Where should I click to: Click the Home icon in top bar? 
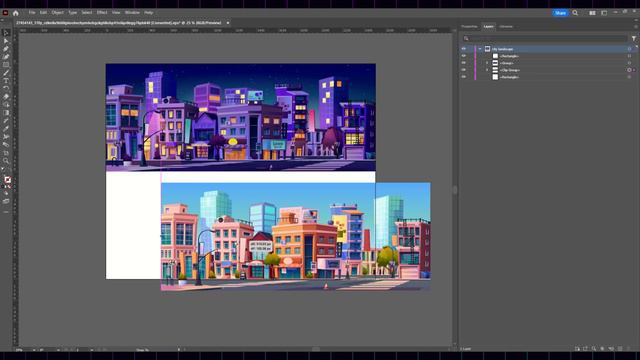(x=16, y=13)
